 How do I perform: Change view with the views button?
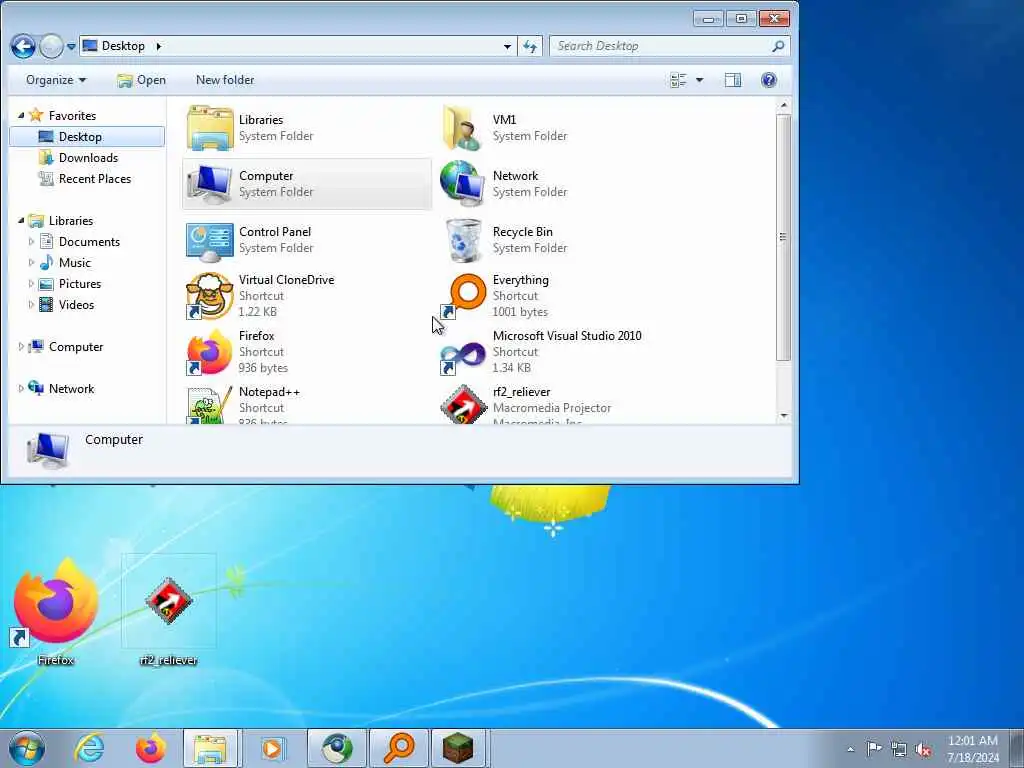pyautogui.click(x=679, y=80)
